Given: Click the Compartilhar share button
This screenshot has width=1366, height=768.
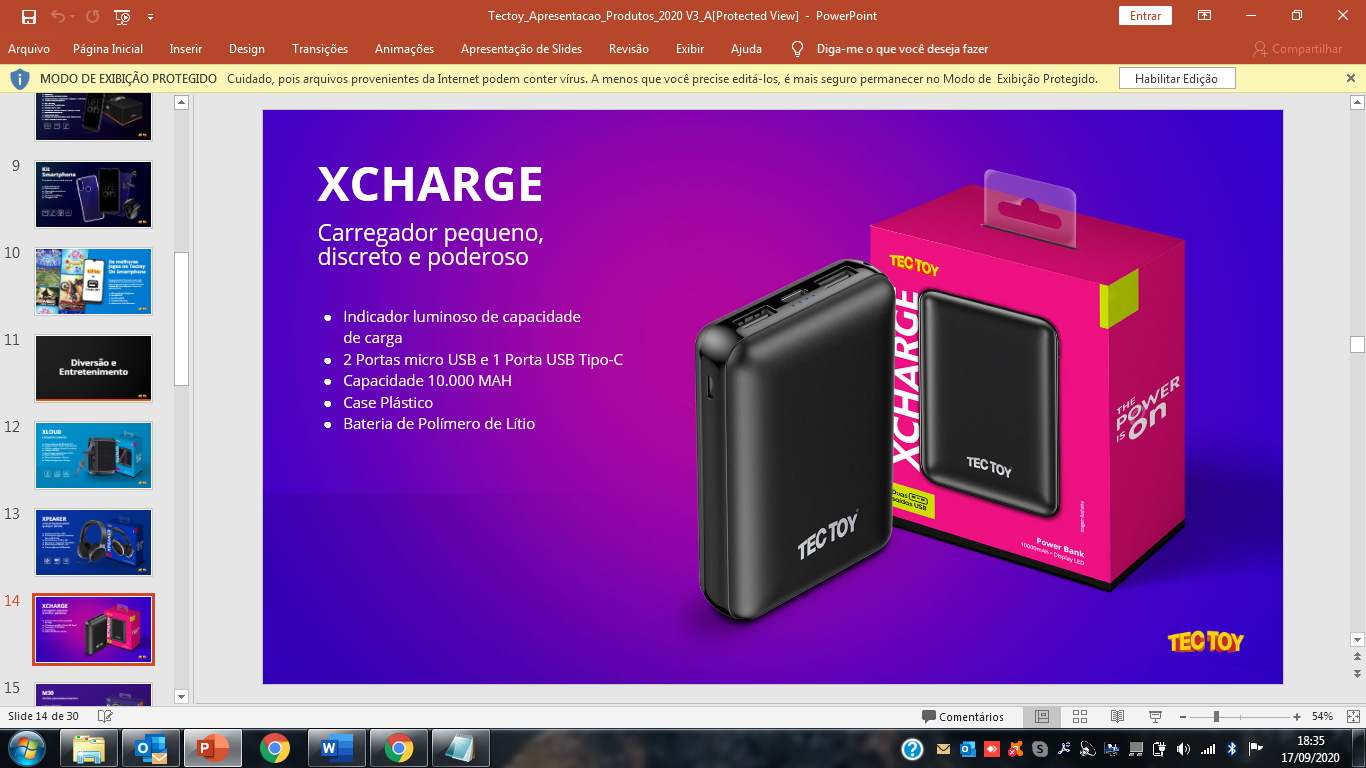Looking at the screenshot, I should click(1298, 49).
